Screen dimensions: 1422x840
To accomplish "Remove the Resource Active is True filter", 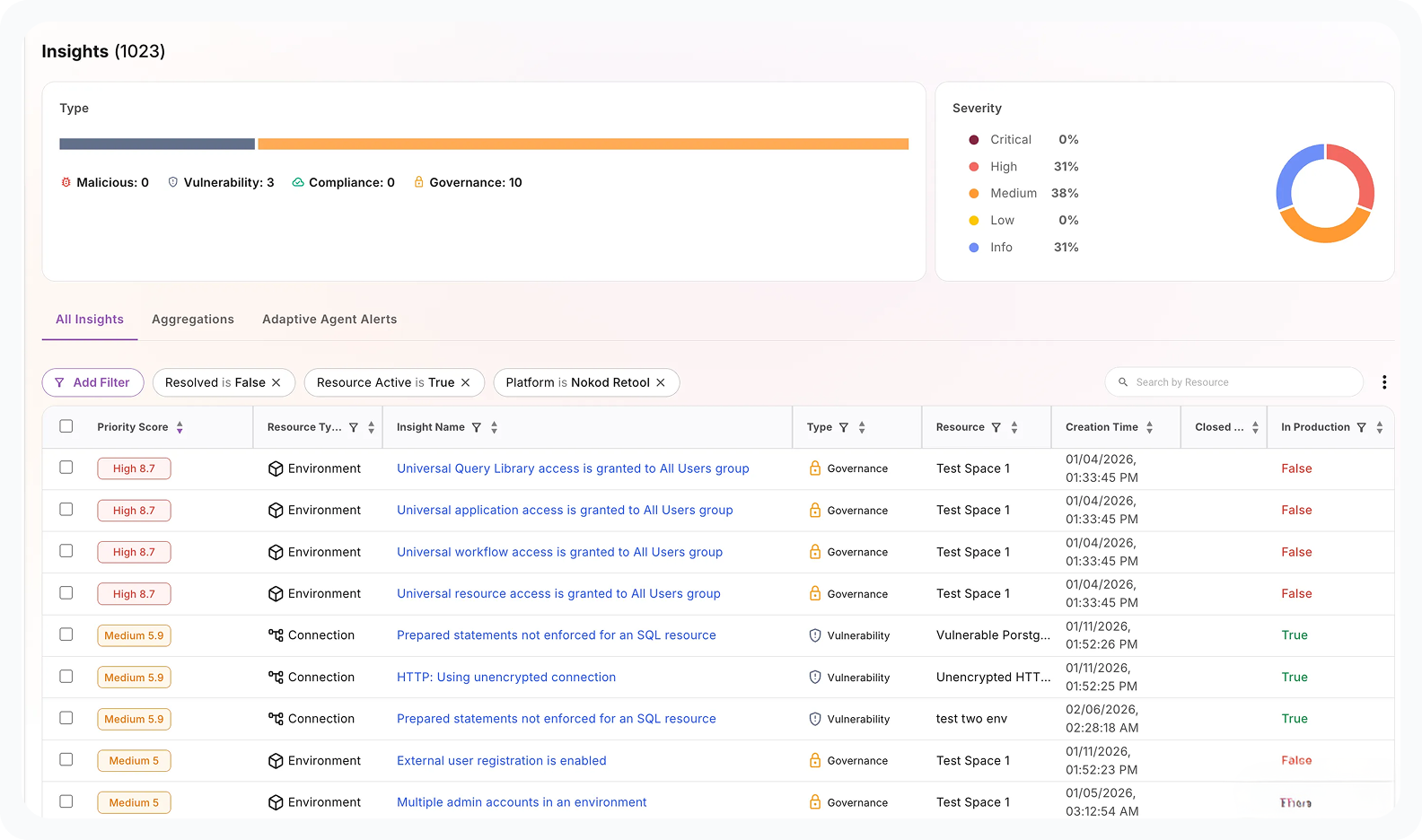I will coord(466,382).
